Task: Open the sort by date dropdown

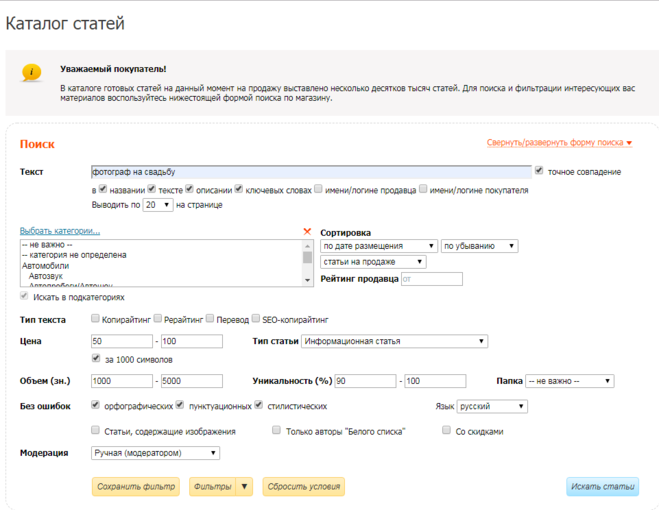Action: pos(379,246)
